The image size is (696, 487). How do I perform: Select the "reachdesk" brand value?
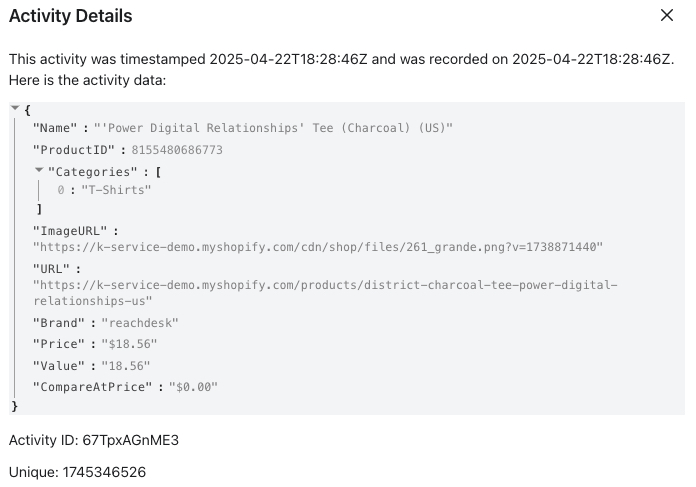[139, 323]
